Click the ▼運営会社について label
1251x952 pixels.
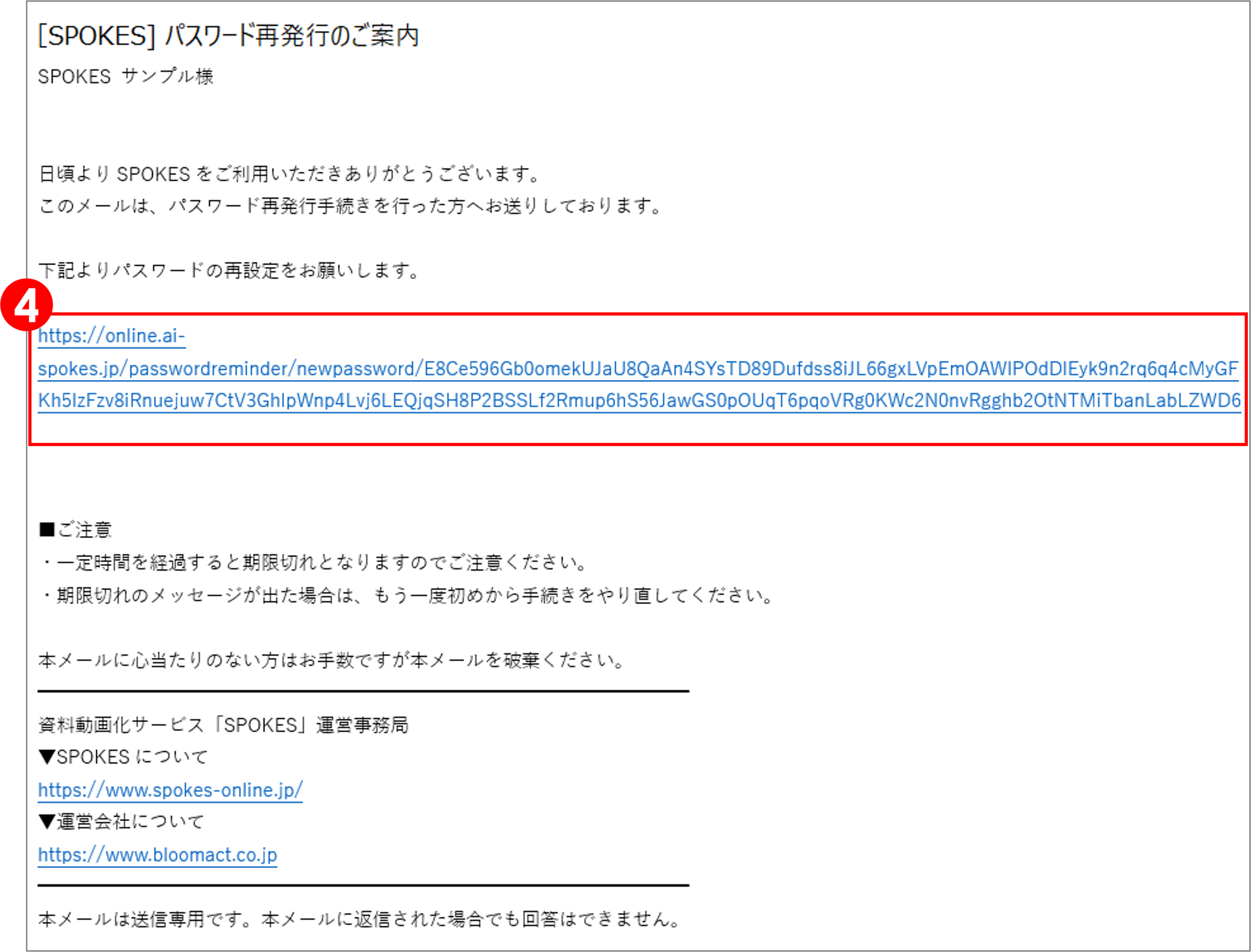[x=121, y=822]
